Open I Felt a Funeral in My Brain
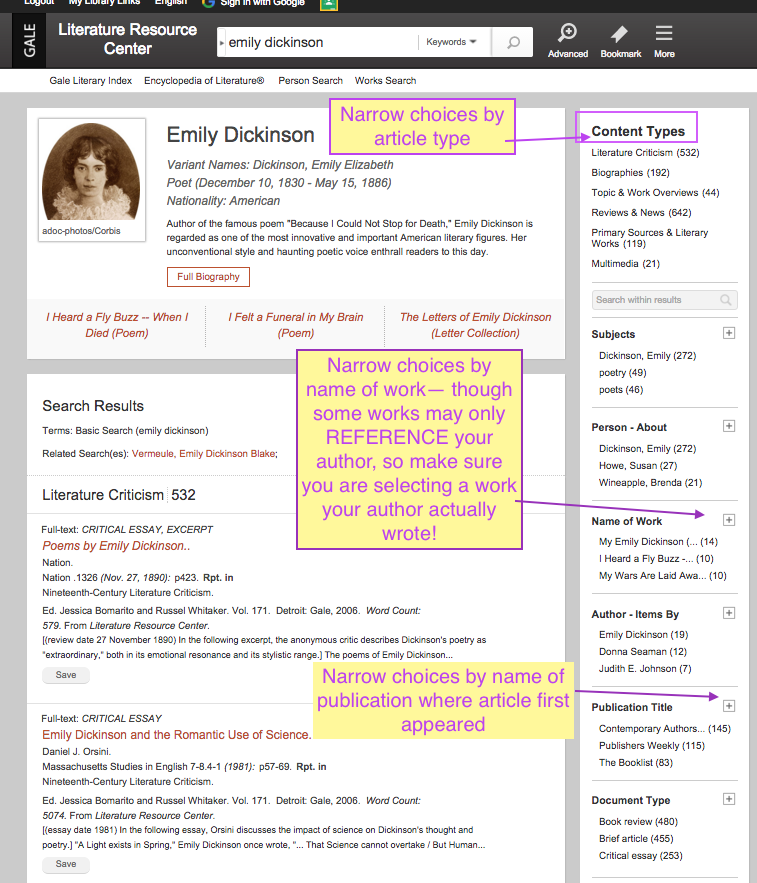 tap(296, 325)
